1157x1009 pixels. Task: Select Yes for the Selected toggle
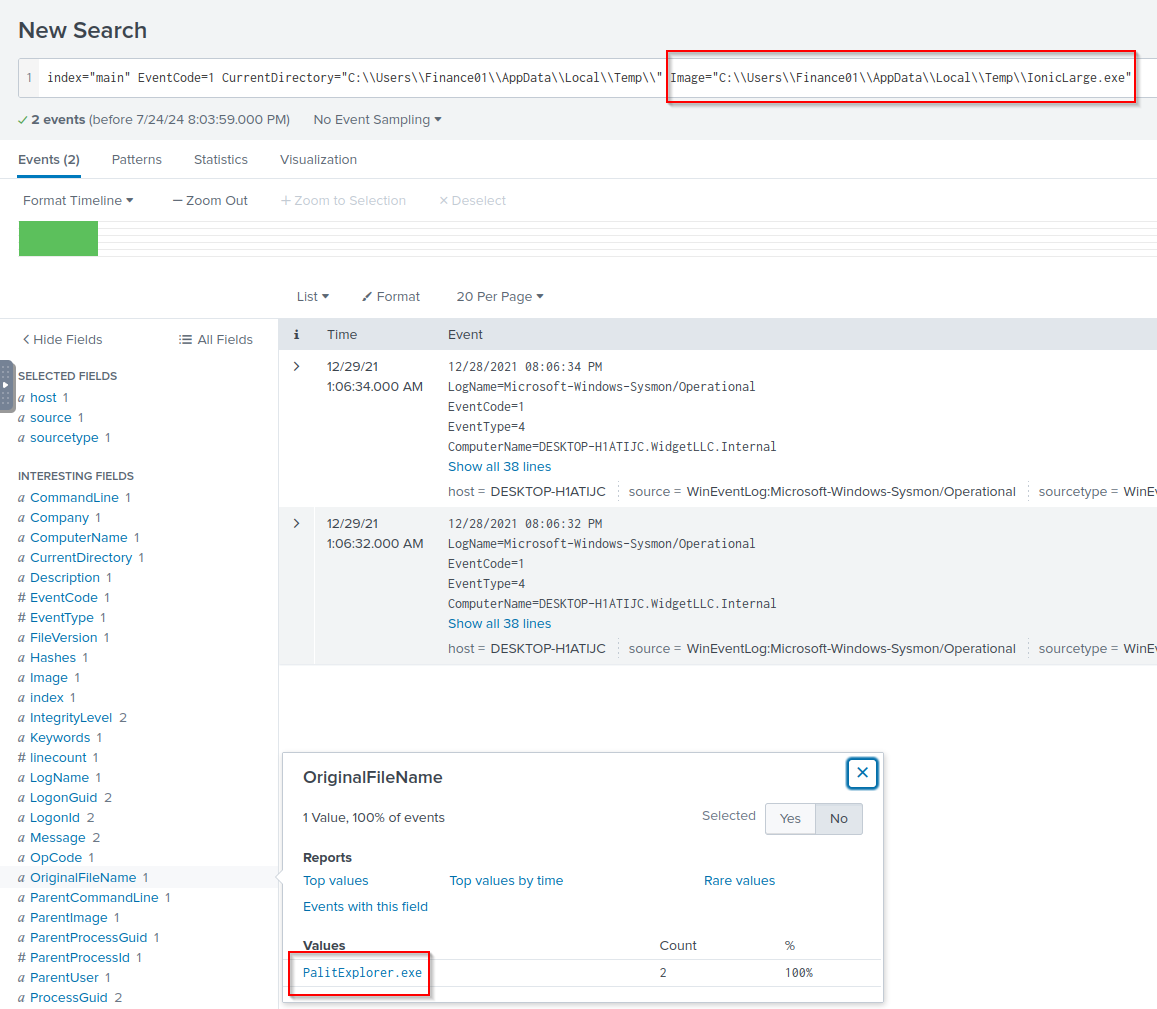point(790,818)
